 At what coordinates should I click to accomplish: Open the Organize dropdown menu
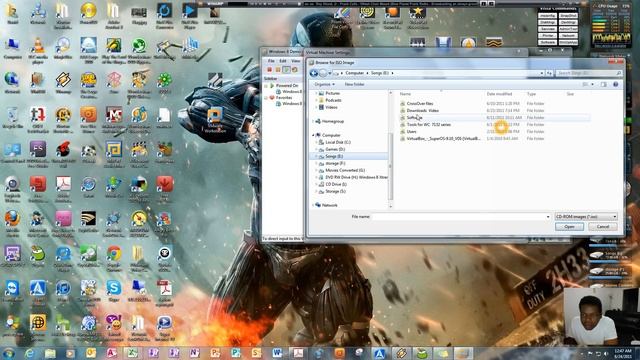[x=324, y=84]
